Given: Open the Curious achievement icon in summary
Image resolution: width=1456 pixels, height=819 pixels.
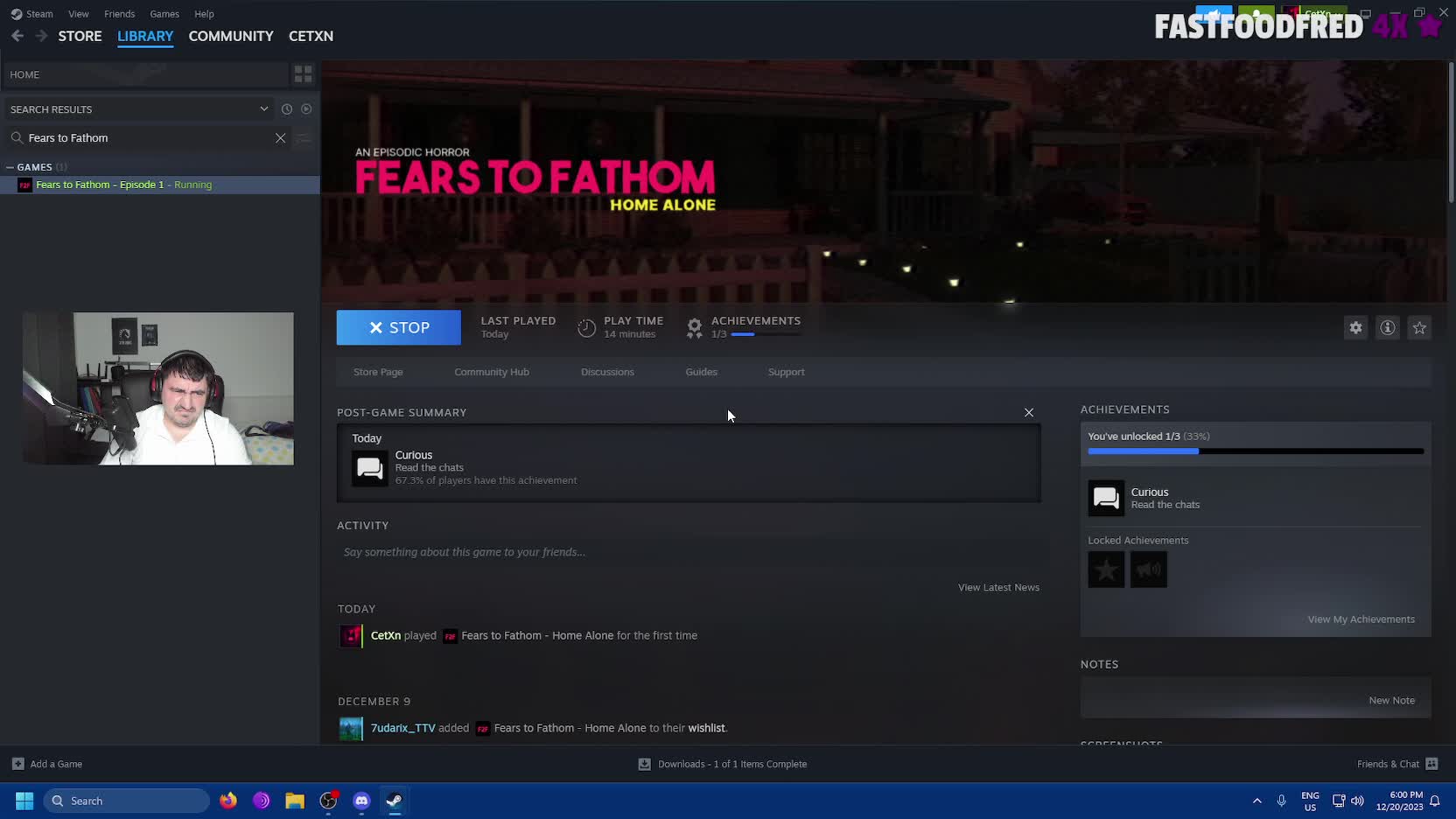Looking at the screenshot, I should tap(369, 468).
